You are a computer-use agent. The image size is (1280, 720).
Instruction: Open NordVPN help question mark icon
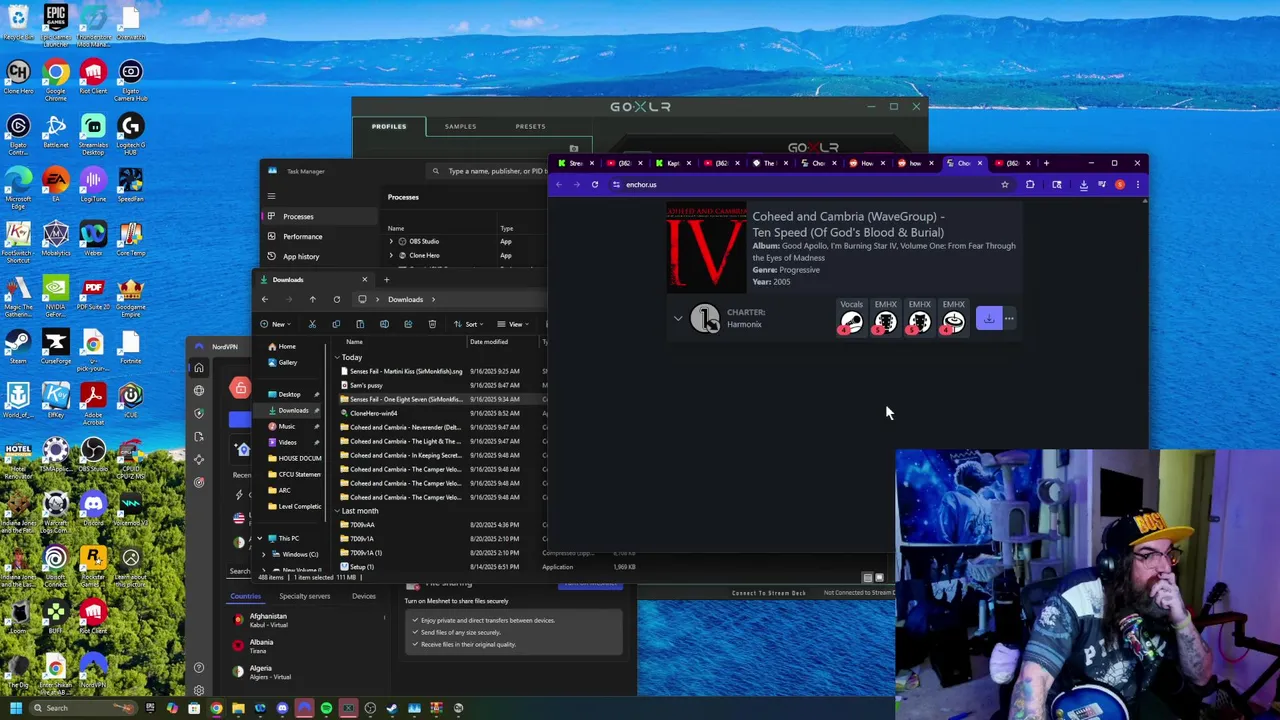(x=199, y=667)
